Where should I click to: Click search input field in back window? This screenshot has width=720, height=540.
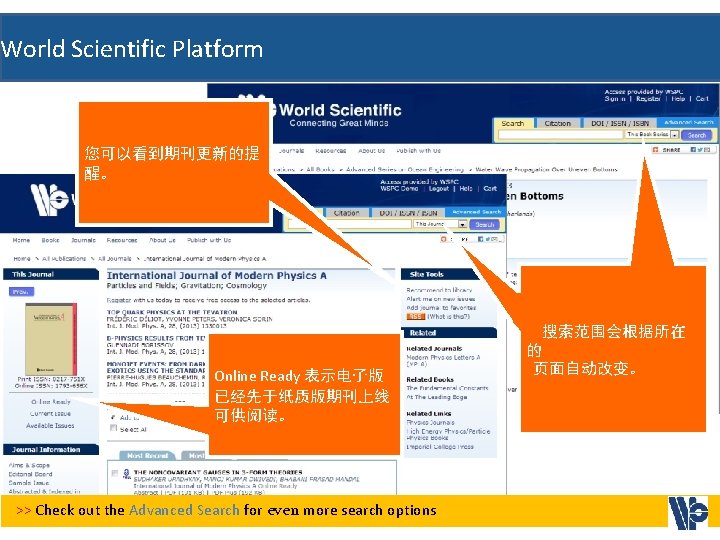560,135
